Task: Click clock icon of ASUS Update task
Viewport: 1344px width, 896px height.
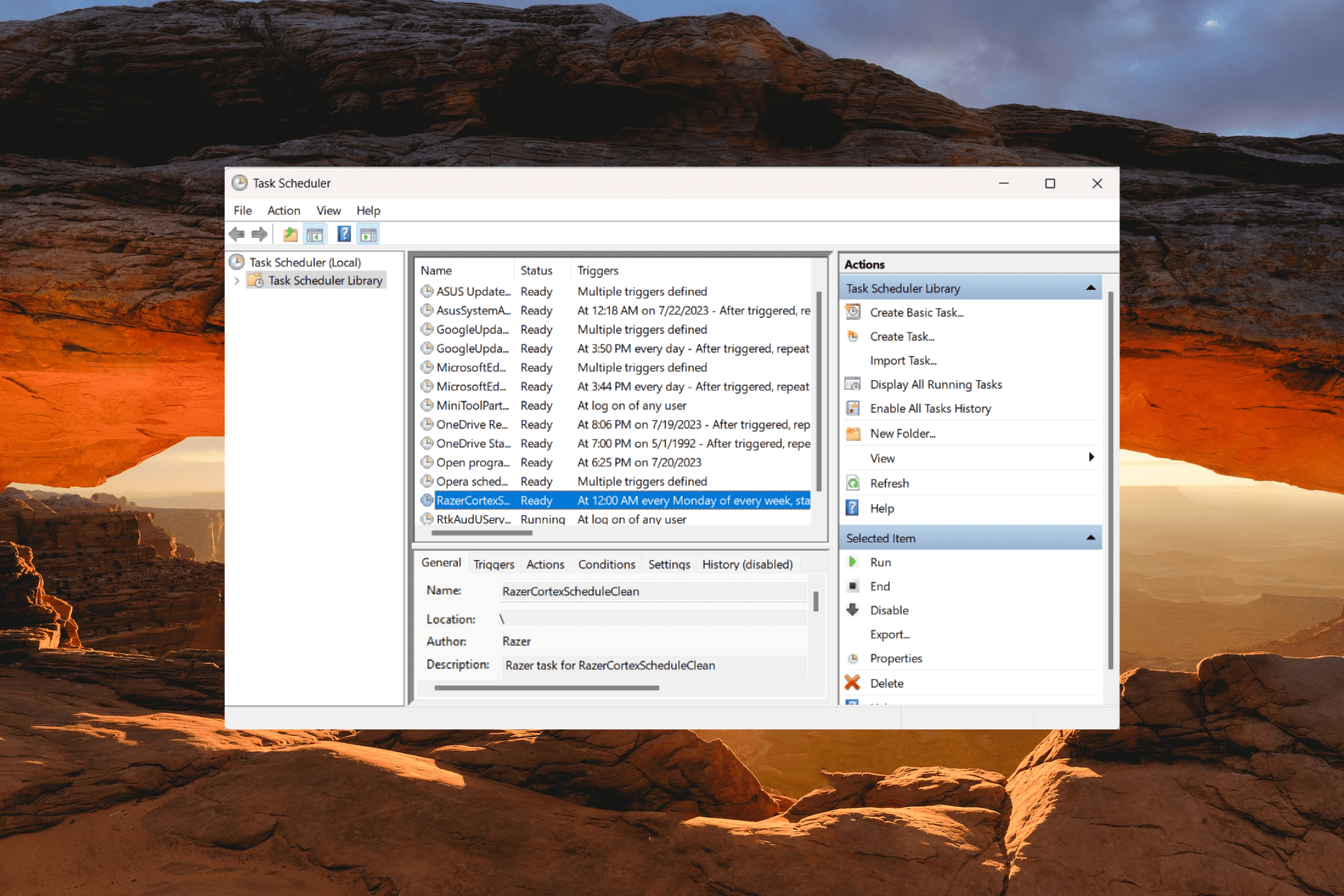Action: point(426,291)
